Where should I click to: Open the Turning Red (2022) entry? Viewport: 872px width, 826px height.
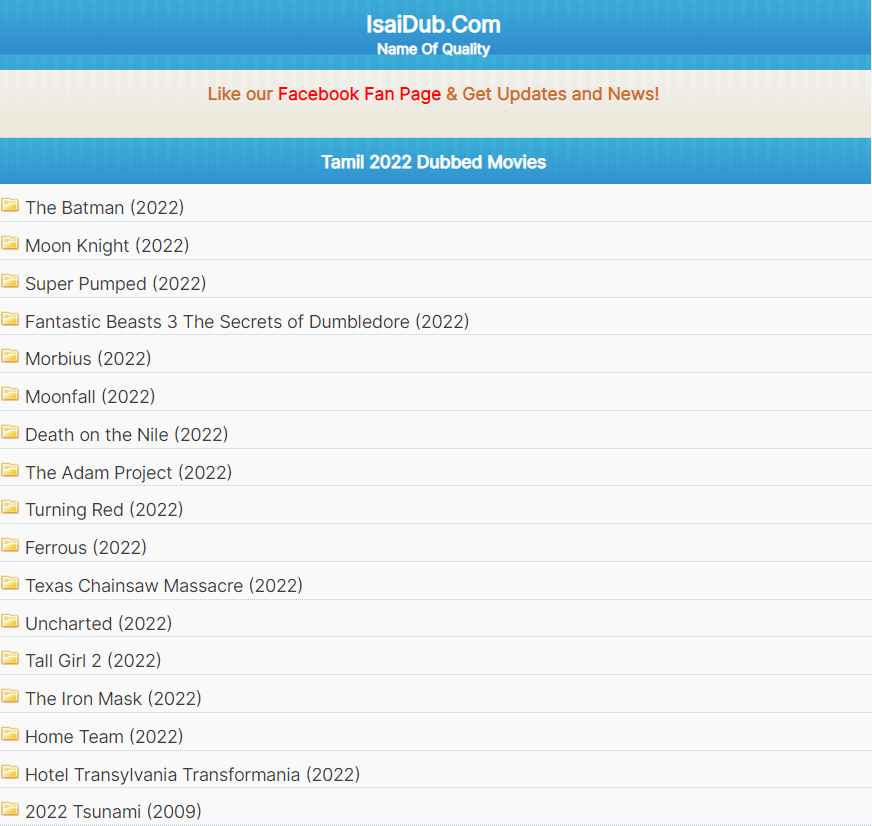click(104, 510)
